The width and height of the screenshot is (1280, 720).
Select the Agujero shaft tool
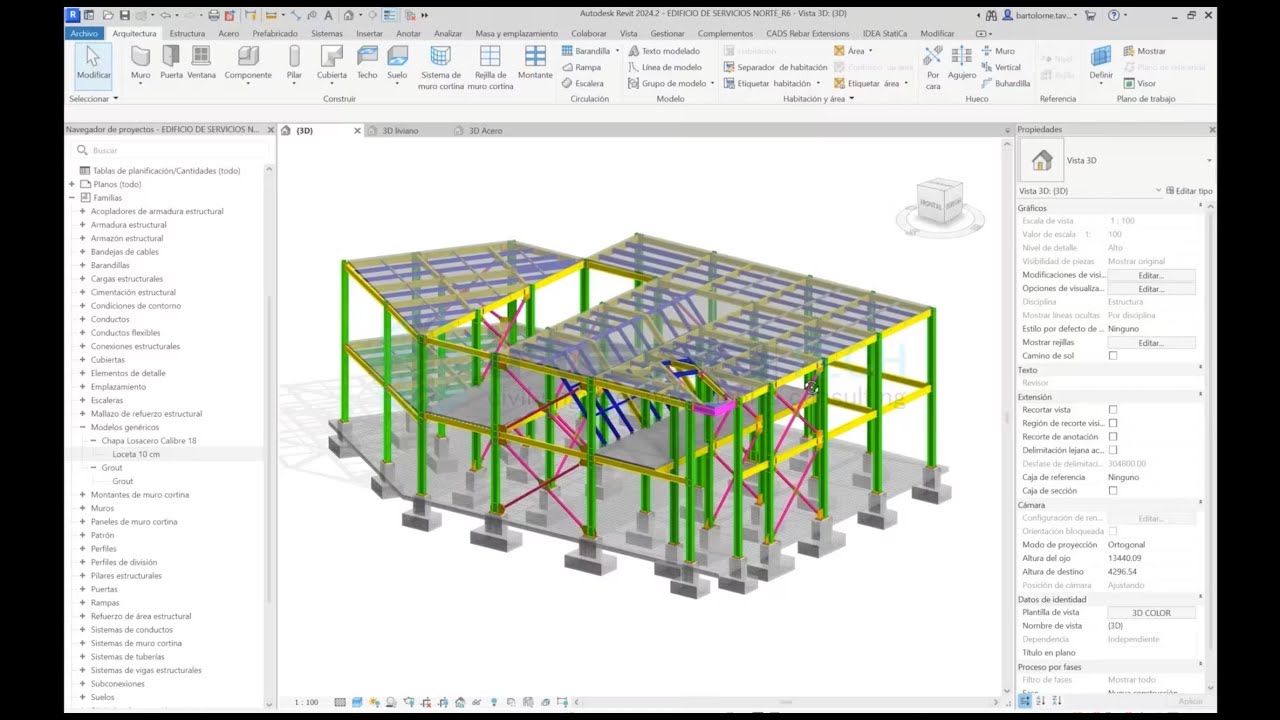962,62
